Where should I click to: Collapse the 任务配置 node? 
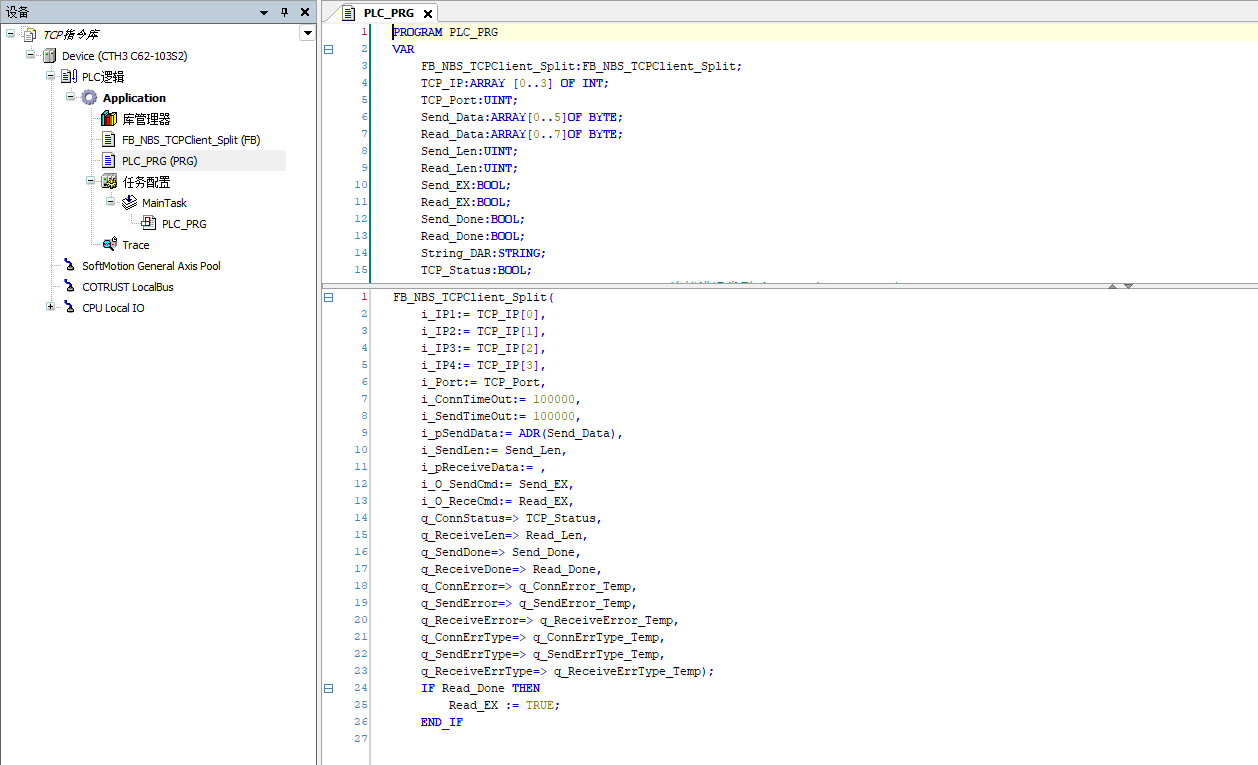[90, 181]
